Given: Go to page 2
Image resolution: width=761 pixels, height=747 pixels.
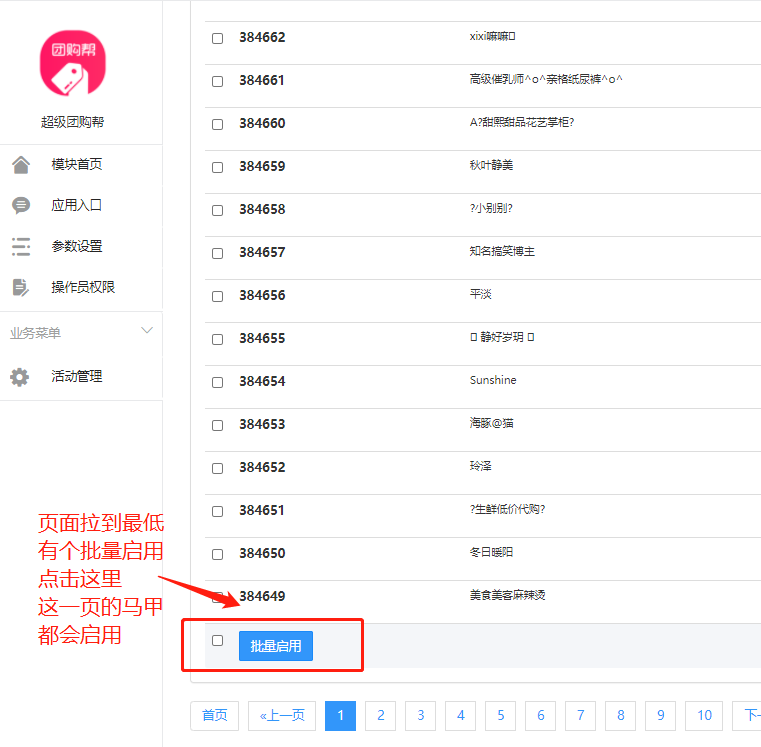Looking at the screenshot, I should pyautogui.click(x=380, y=715).
